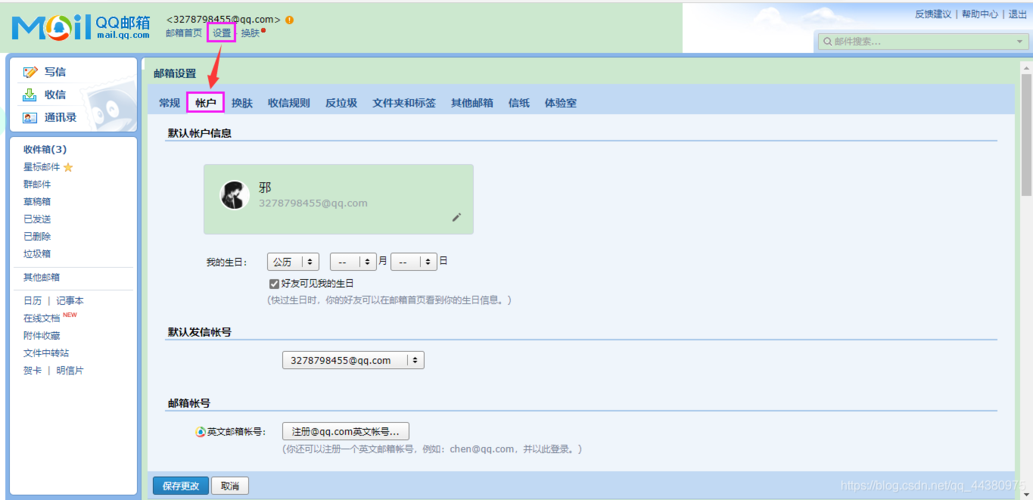The width and height of the screenshot is (1033, 500).
Task: Open 附件收藏 link
Action: 42,335
